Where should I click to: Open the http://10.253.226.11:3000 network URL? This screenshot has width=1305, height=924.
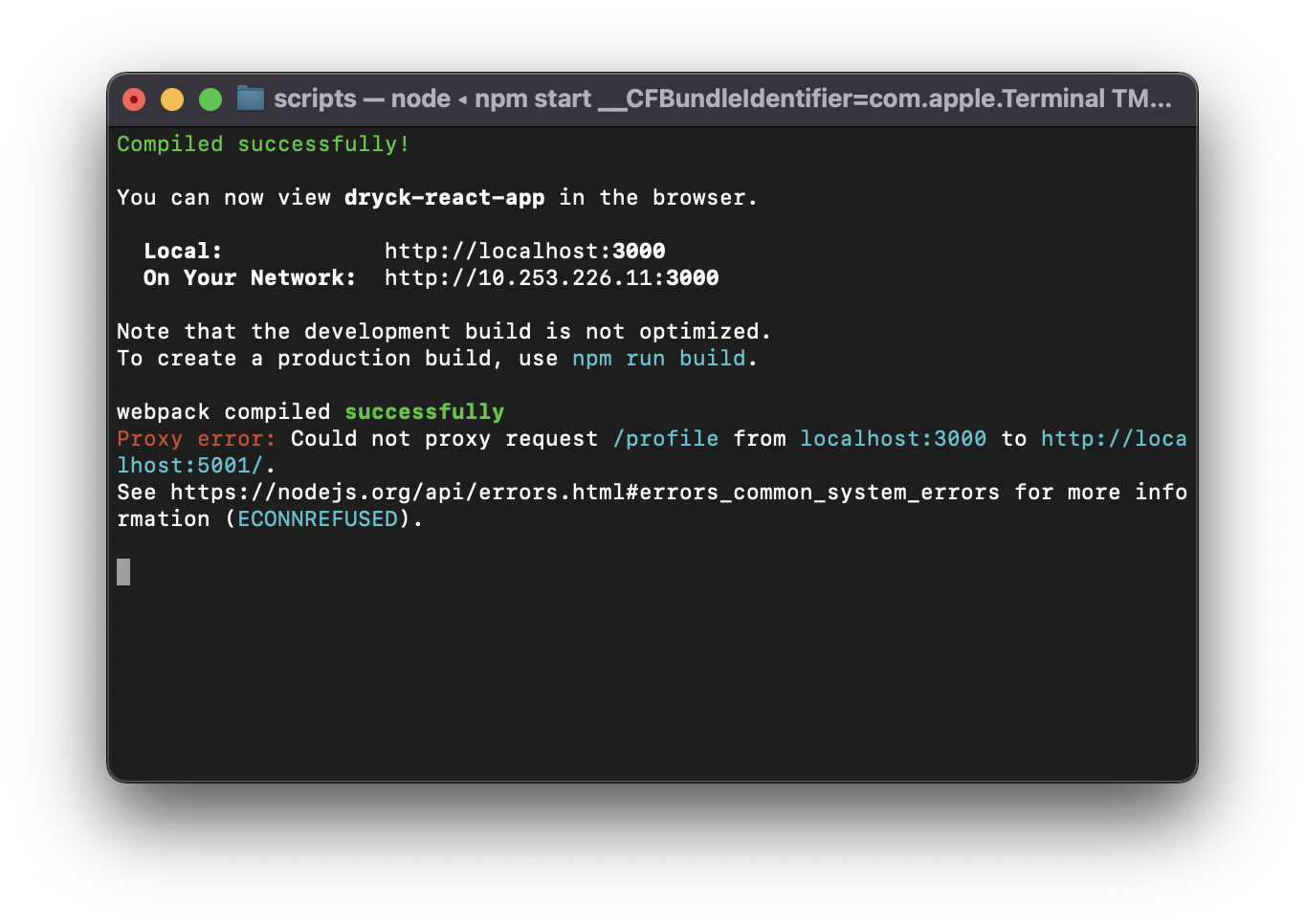tap(551, 278)
